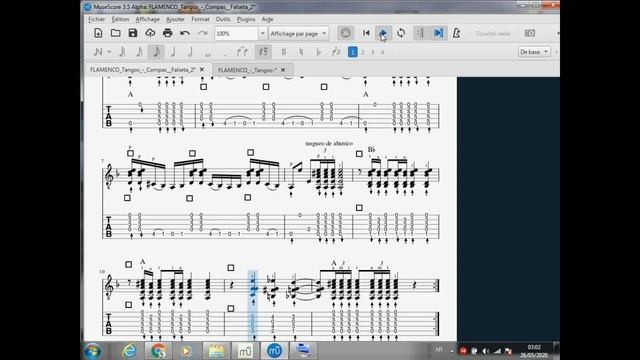
Task: Click the zoom percentage field showing 100%
Action: (x=236, y=33)
